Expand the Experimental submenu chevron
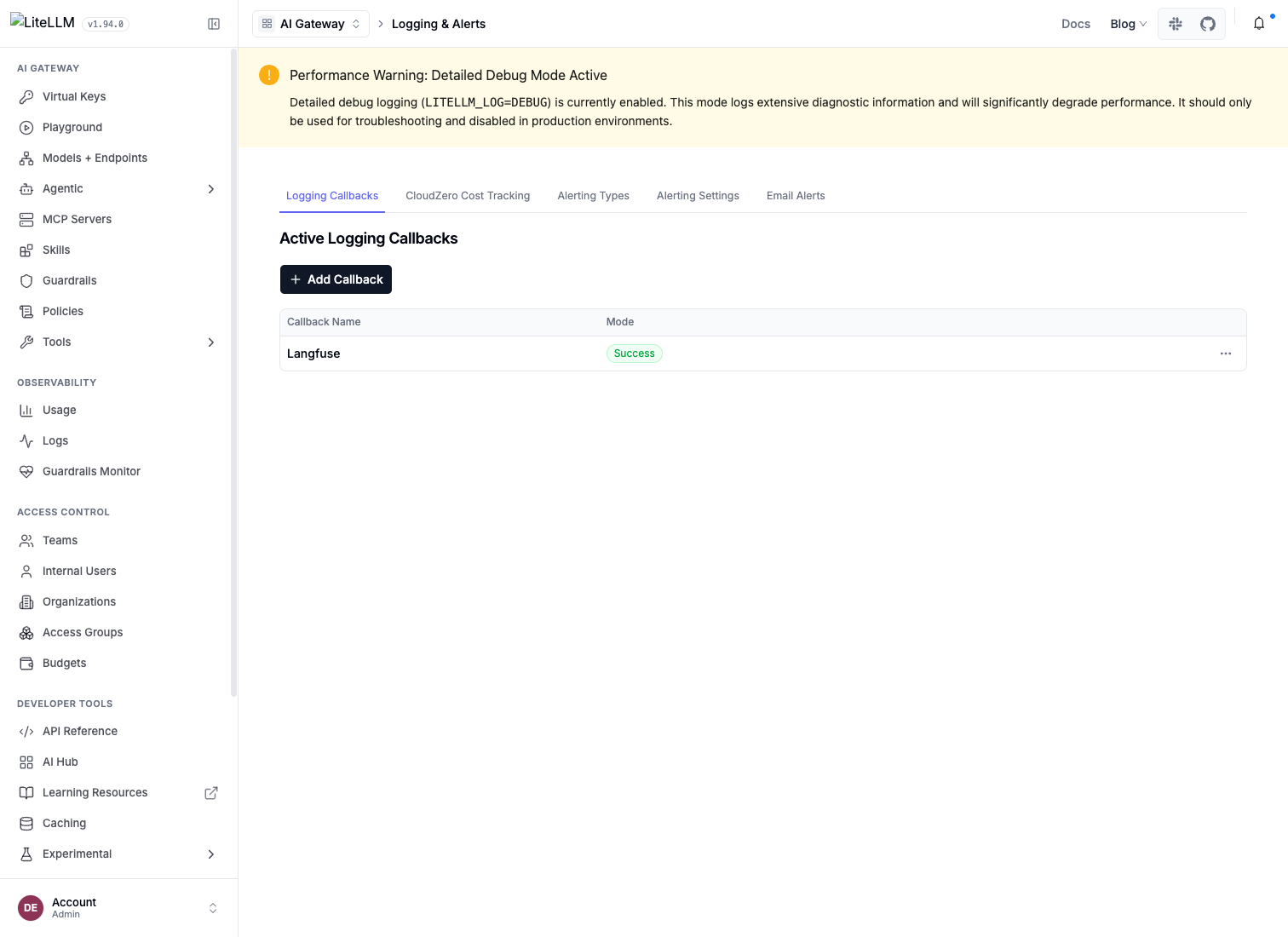The image size is (1288, 937). (x=211, y=854)
